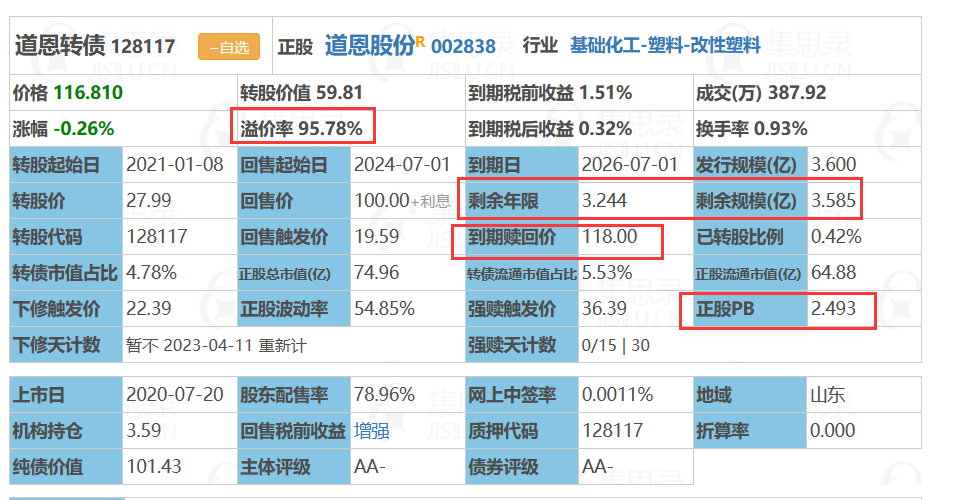The height and width of the screenshot is (500, 964).
Task: Open the 增强 pre-tax put yield link
Action: tap(371, 431)
